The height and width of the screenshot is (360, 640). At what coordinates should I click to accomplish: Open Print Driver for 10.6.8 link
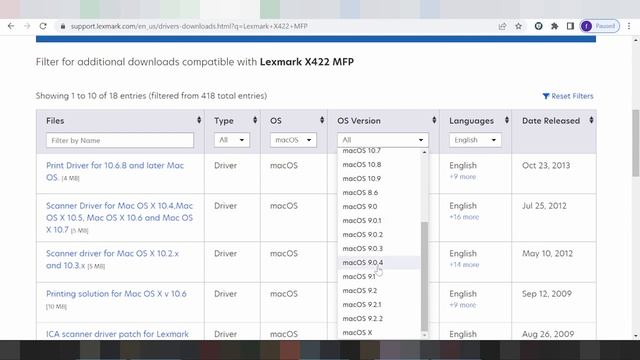(115, 171)
